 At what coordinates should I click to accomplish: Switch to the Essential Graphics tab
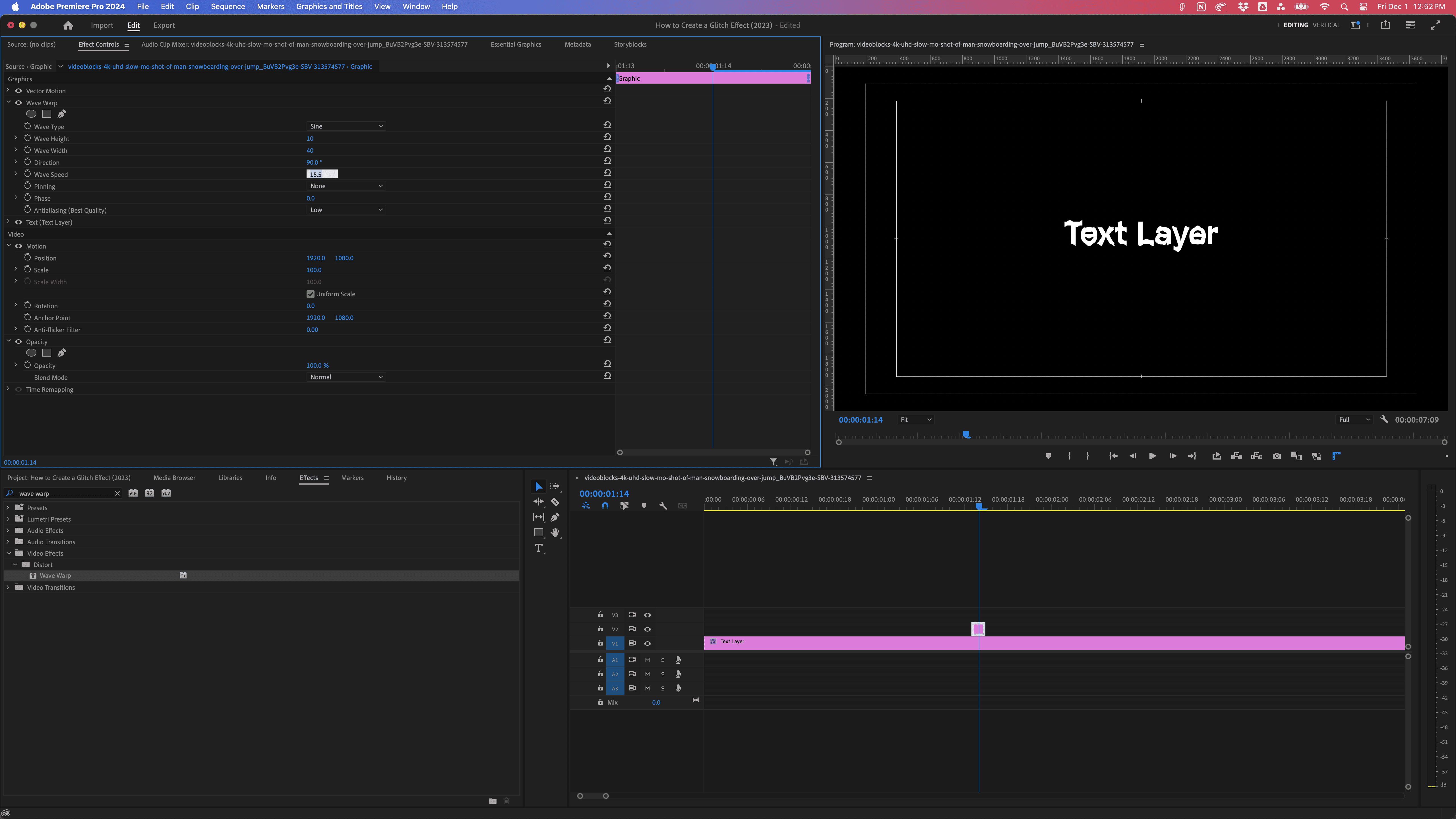pyautogui.click(x=516, y=44)
